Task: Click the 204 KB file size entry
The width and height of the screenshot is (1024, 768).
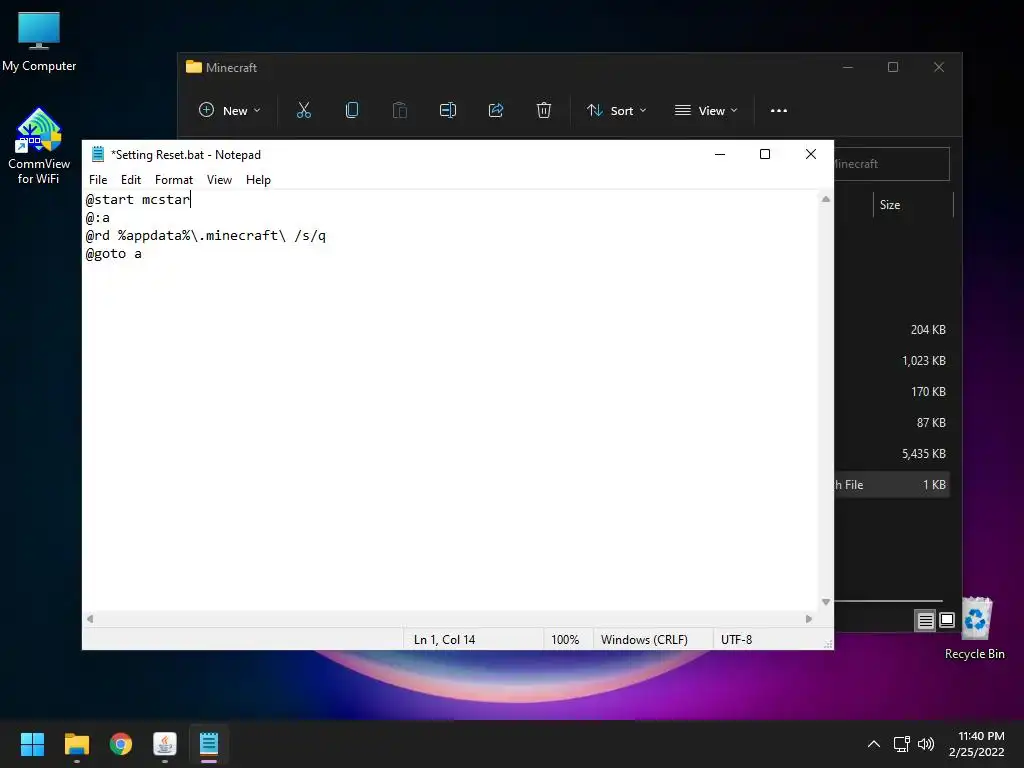Action: (928, 329)
